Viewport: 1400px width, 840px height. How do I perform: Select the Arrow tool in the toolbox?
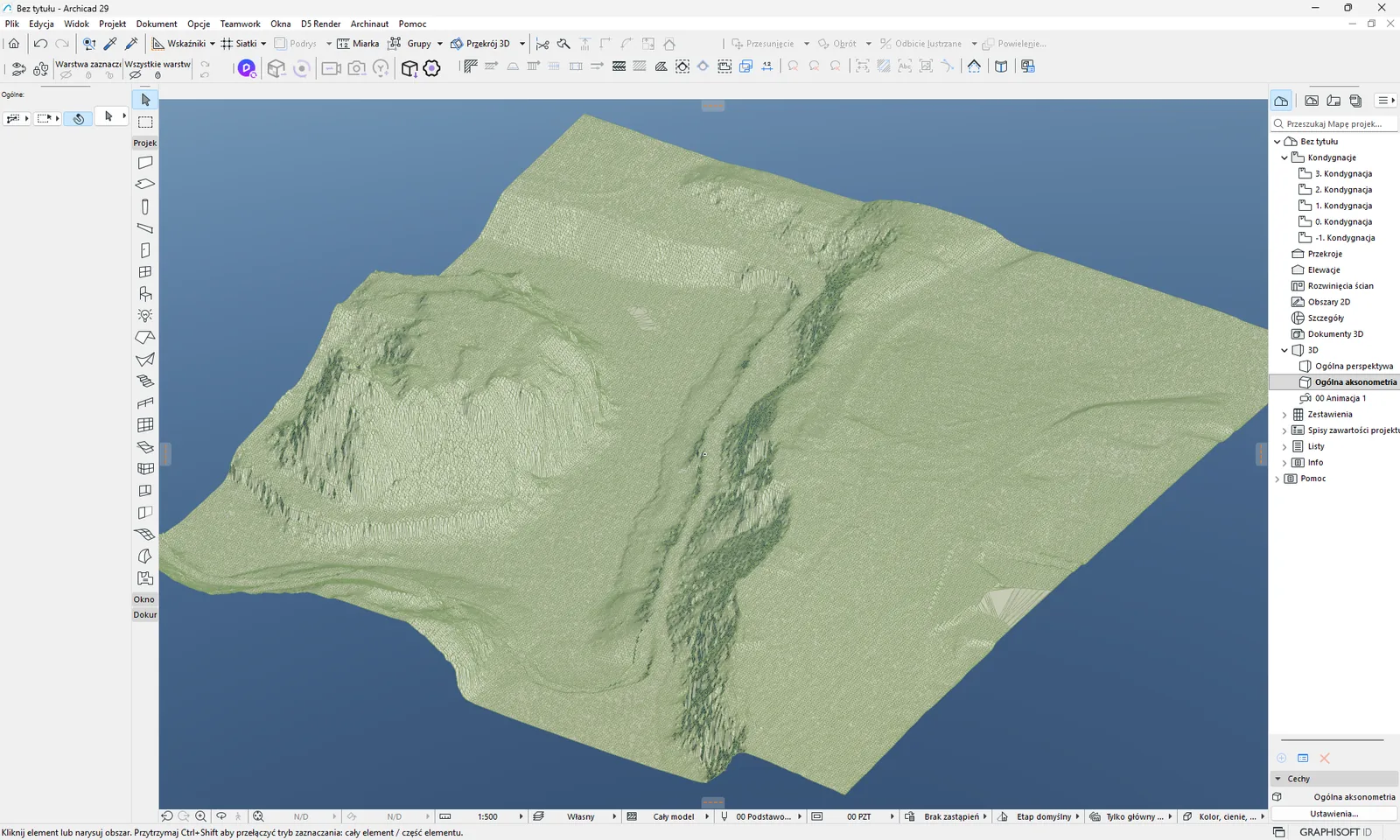pyautogui.click(x=145, y=100)
